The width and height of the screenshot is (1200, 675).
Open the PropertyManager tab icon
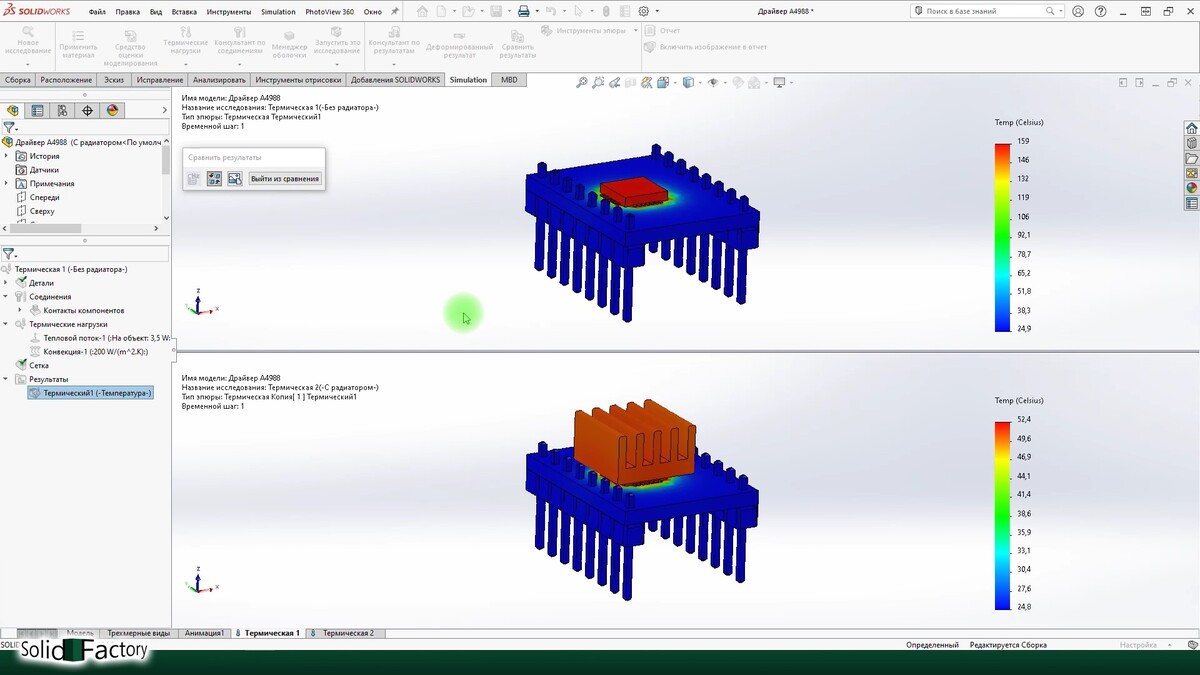pos(38,111)
